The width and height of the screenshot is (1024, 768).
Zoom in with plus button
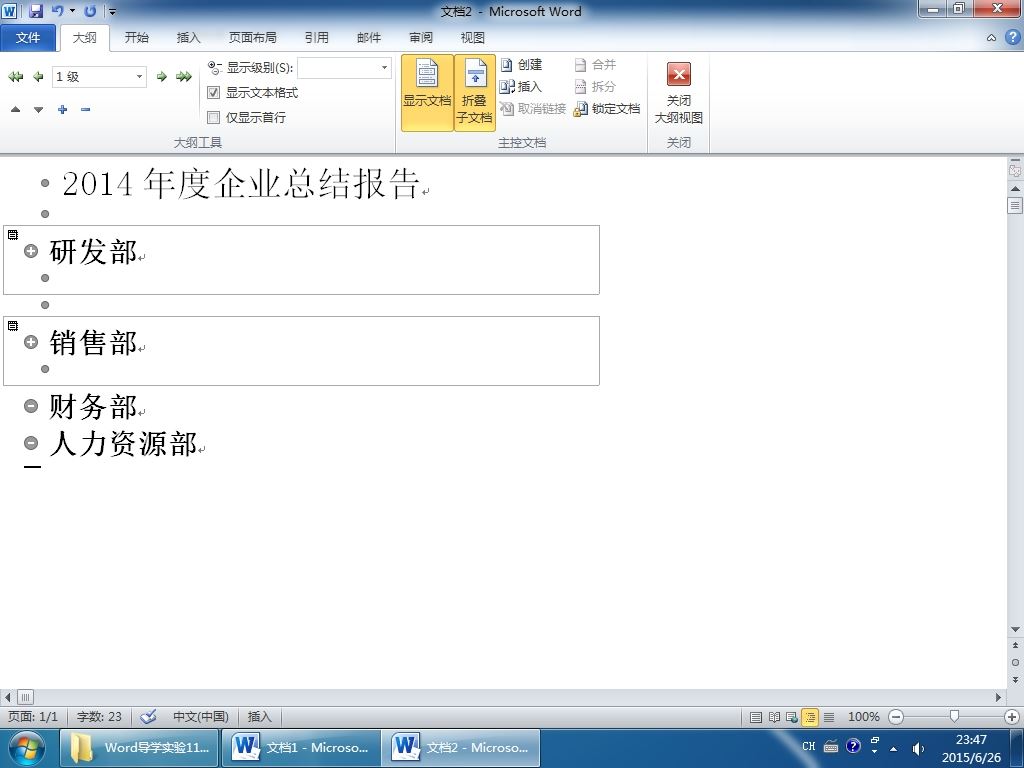[x=1012, y=717]
